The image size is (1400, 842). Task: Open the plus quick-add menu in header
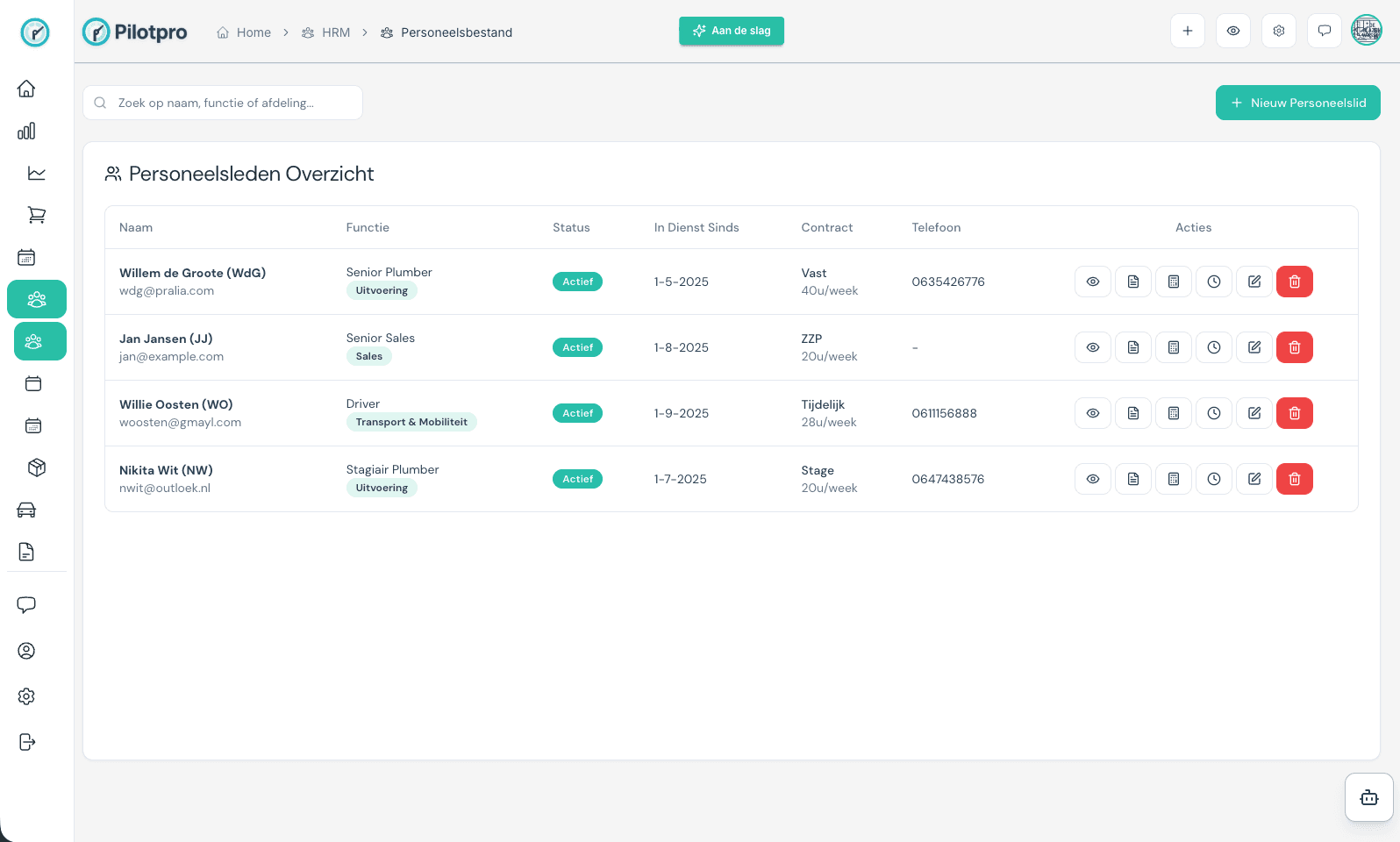[1187, 31]
